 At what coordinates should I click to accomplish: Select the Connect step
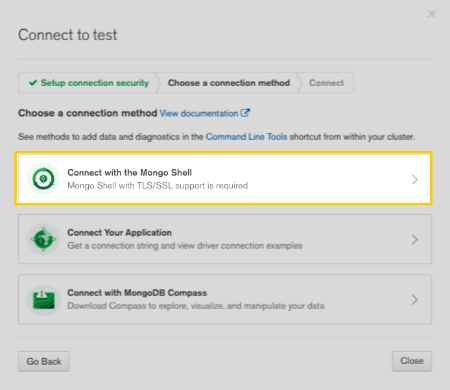coord(326,83)
